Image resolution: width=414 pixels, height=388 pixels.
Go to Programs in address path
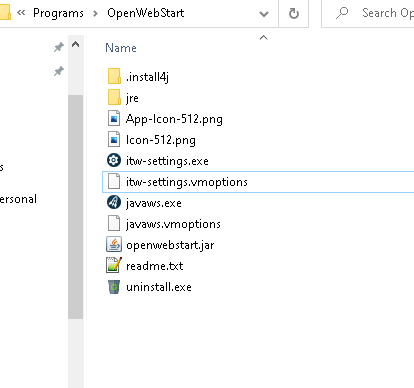[58, 13]
